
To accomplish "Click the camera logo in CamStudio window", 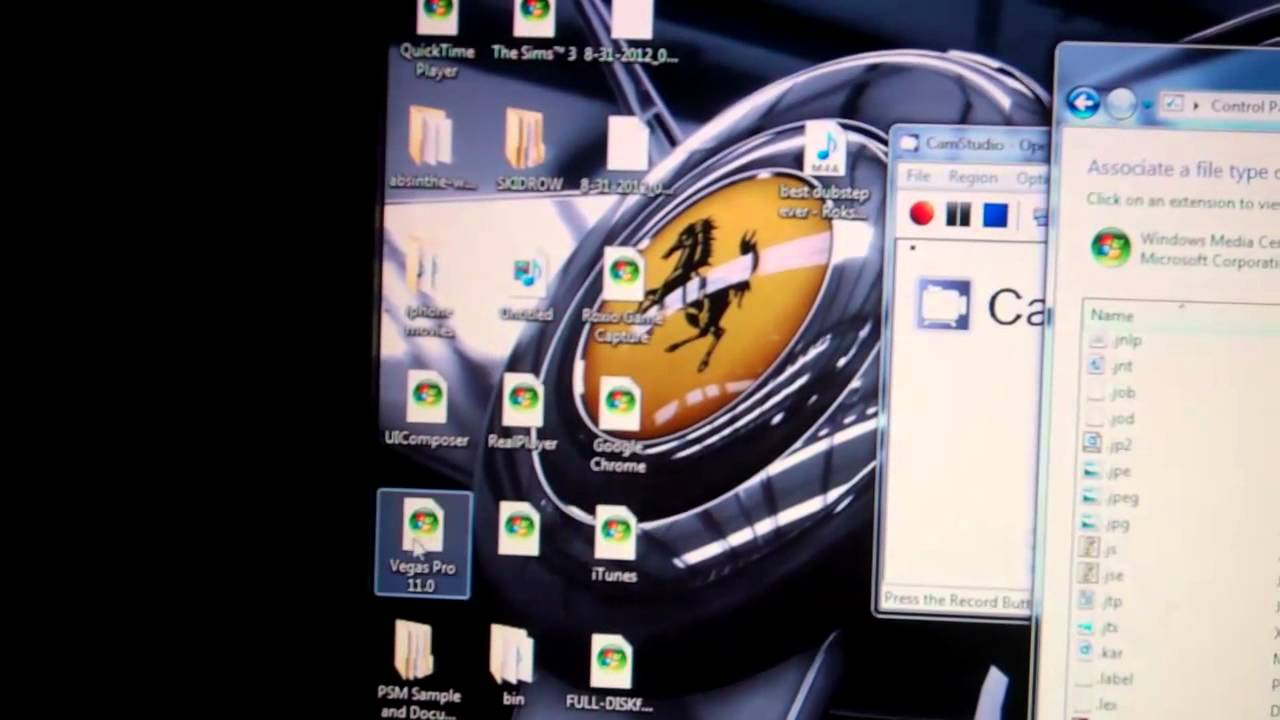I will click(x=944, y=304).
